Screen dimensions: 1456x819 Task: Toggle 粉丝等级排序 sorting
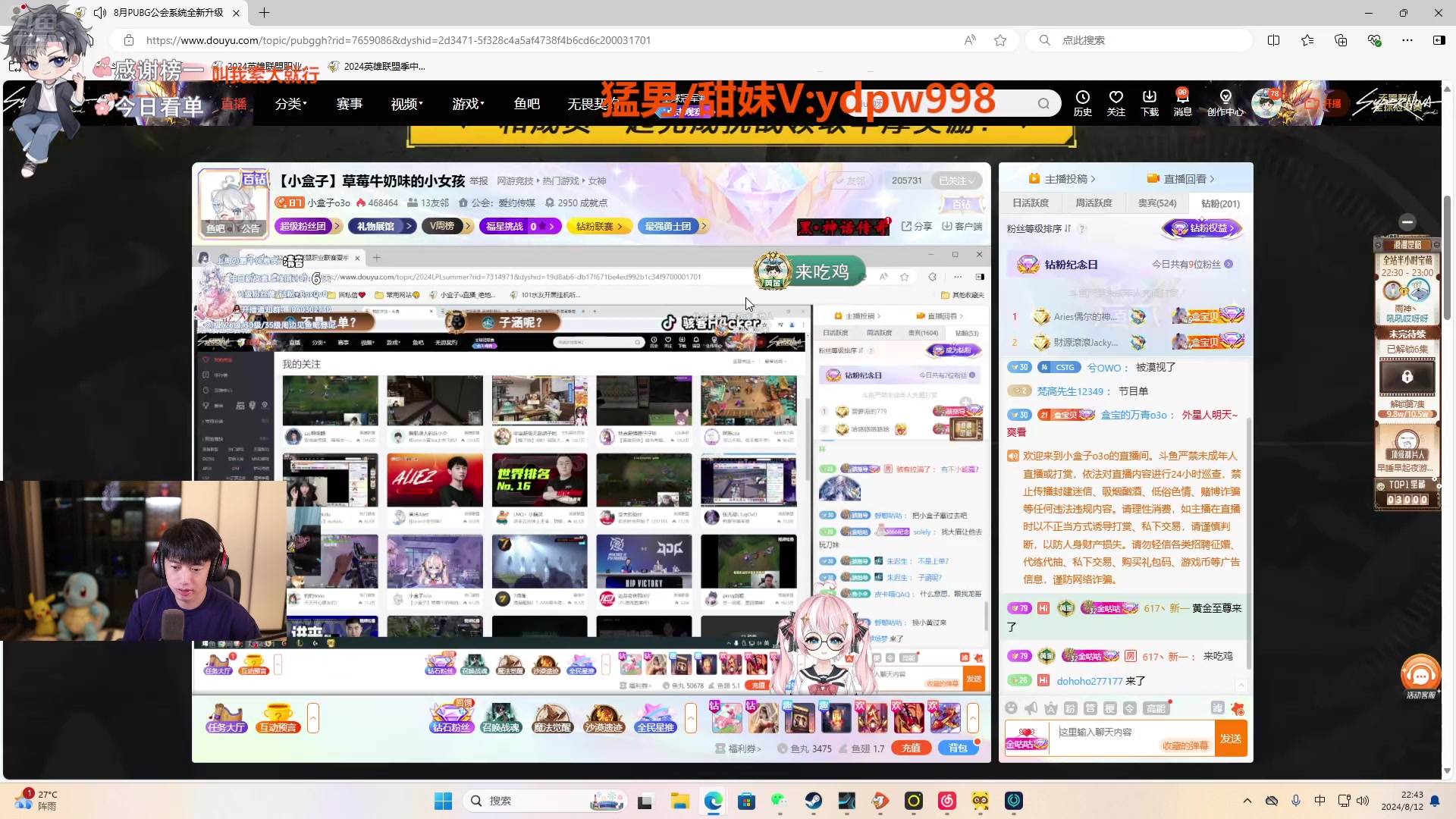(1039, 228)
